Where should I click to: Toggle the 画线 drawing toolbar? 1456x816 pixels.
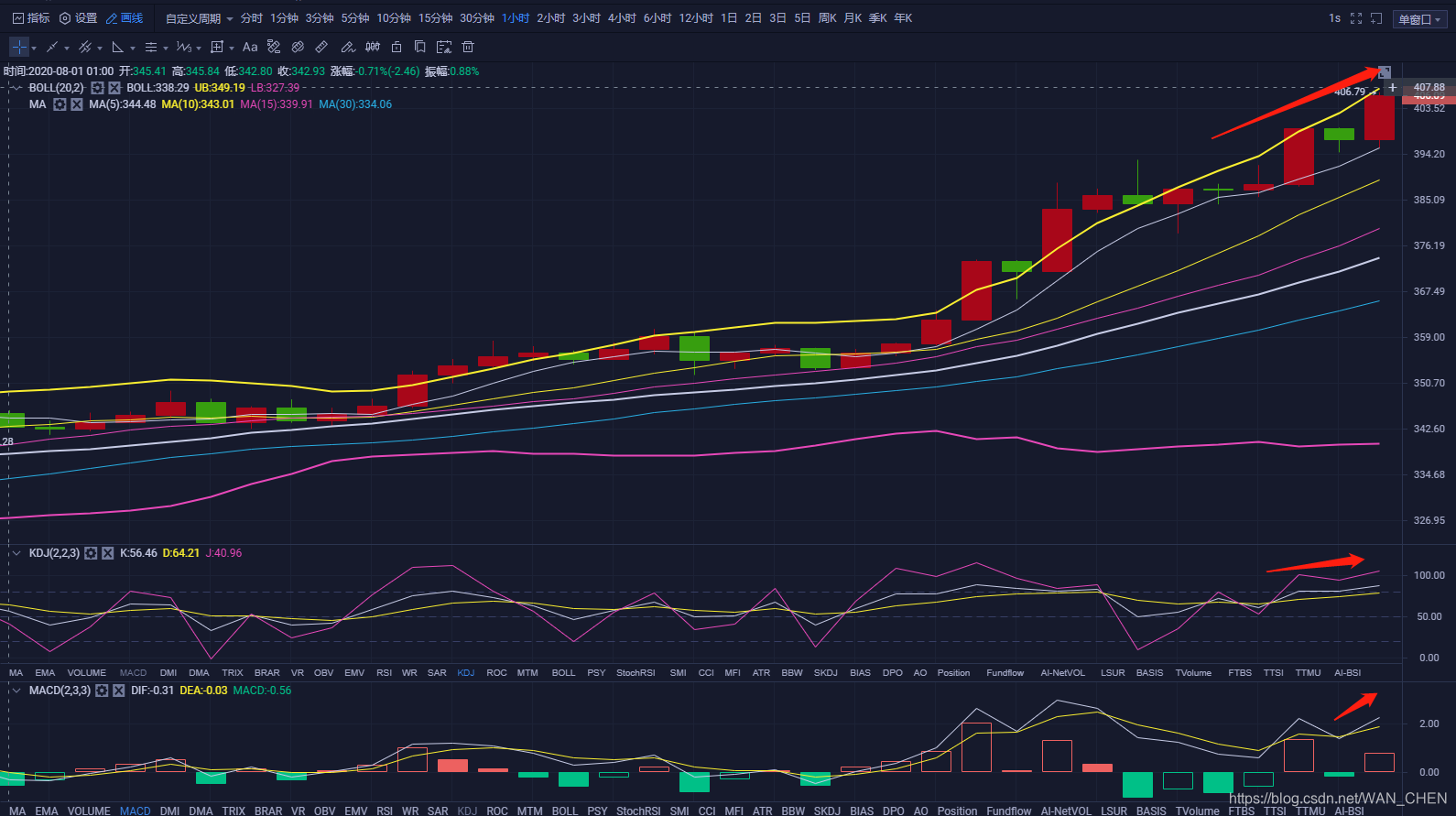125,18
